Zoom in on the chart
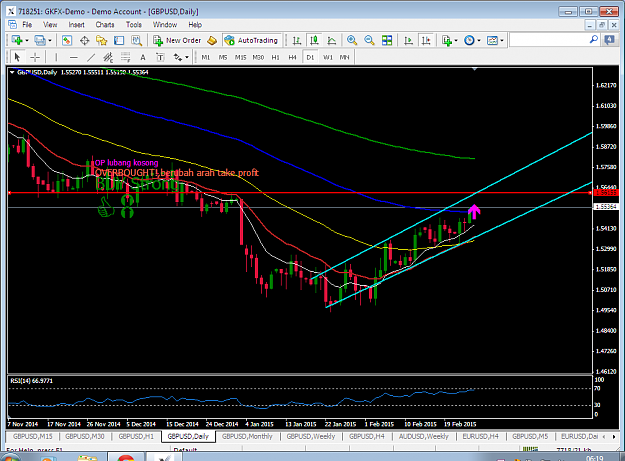 pos(352,40)
